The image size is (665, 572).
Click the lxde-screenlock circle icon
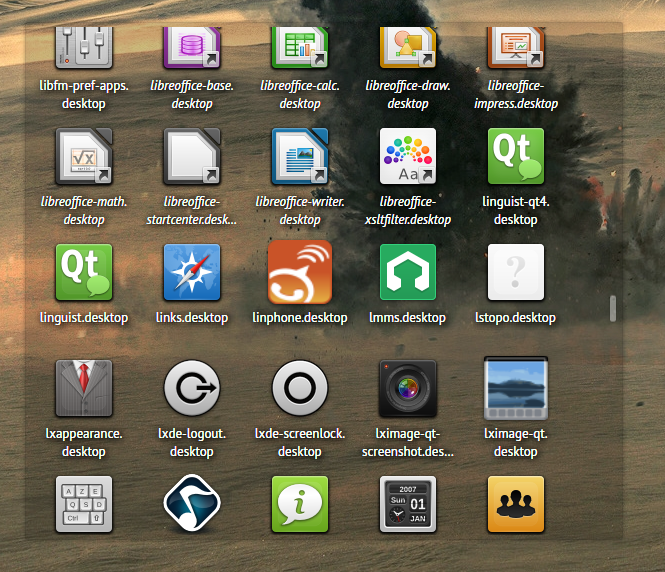[x=300, y=388]
